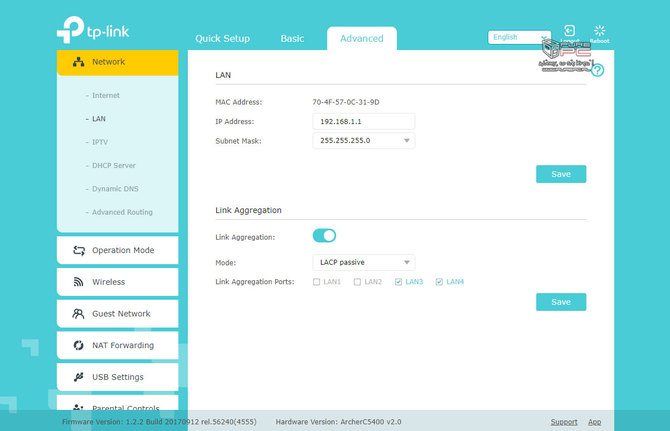The height and width of the screenshot is (431, 670).
Task: Click the Reboot icon
Action: click(x=599, y=31)
